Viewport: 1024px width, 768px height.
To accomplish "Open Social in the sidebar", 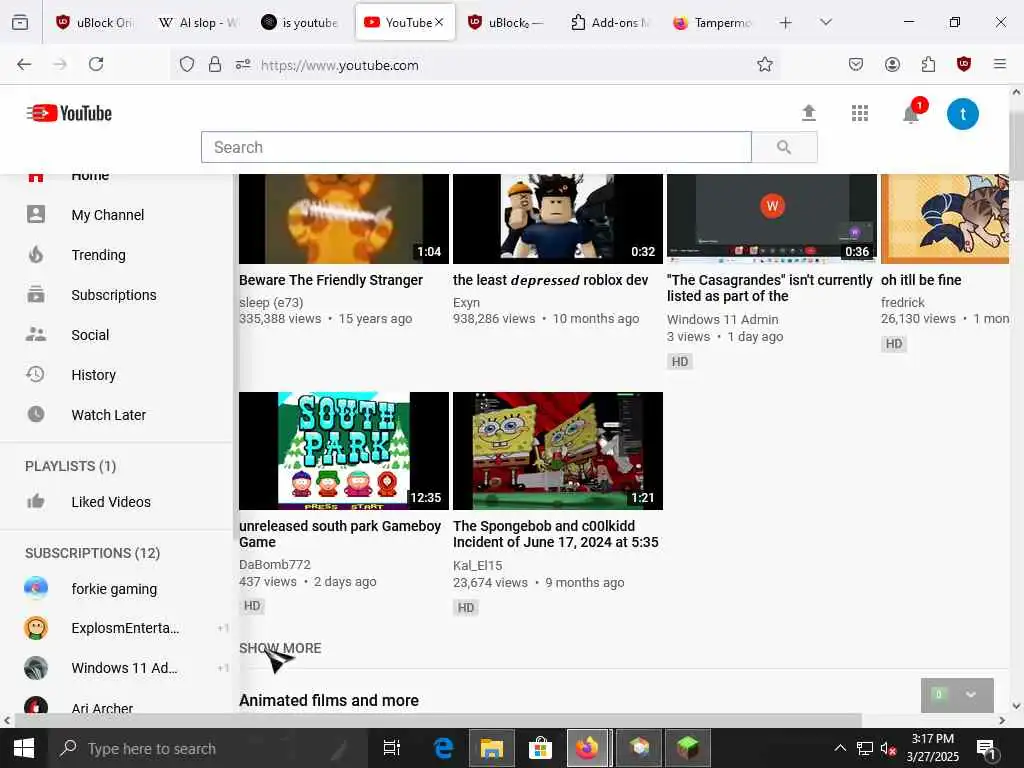I will (90, 335).
